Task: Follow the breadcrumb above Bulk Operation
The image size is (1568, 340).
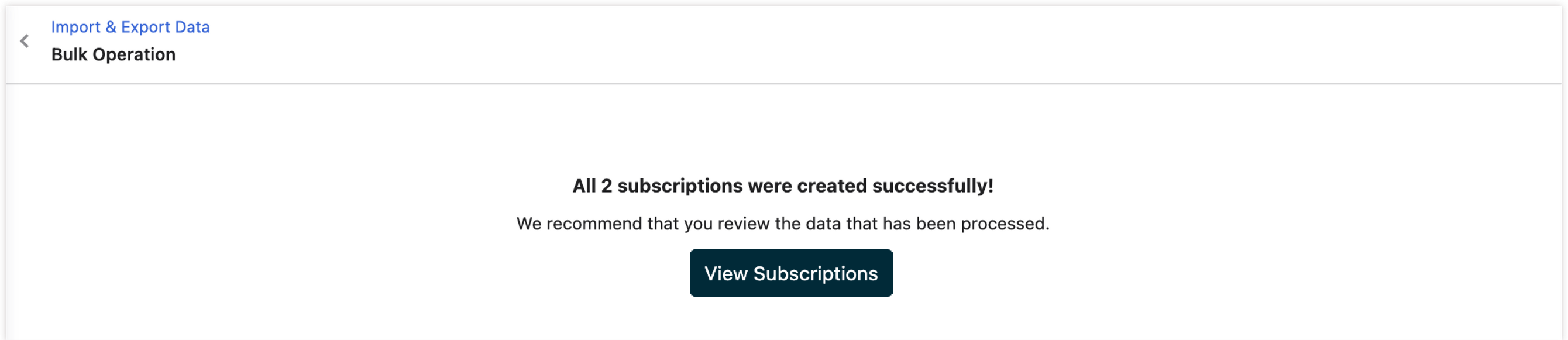Action: click(130, 27)
